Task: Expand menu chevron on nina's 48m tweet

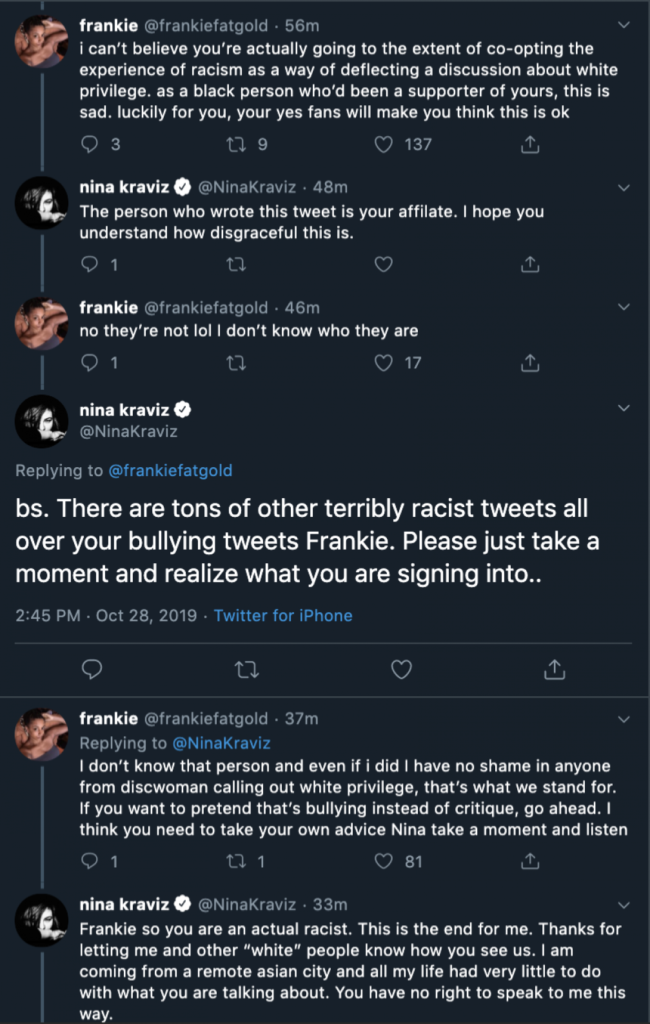Action: point(624,187)
